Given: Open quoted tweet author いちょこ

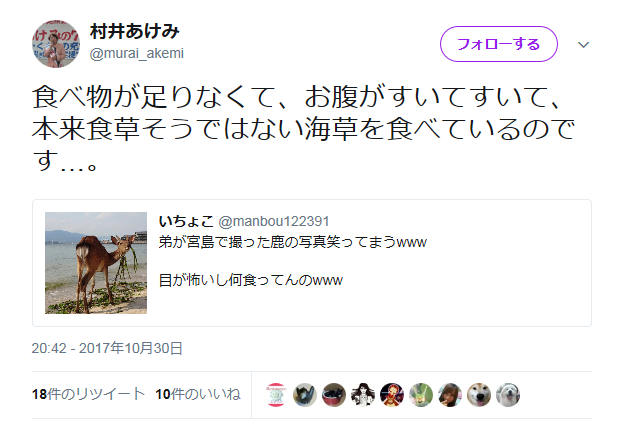Looking at the screenshot, I should pyautogui.click(x=186, y=221).
